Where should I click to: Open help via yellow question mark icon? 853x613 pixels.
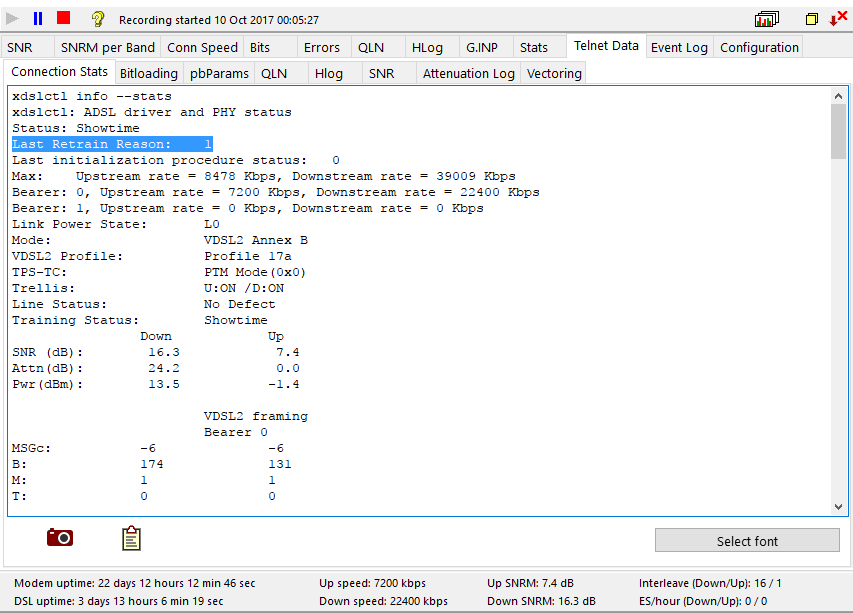(98, 20)
